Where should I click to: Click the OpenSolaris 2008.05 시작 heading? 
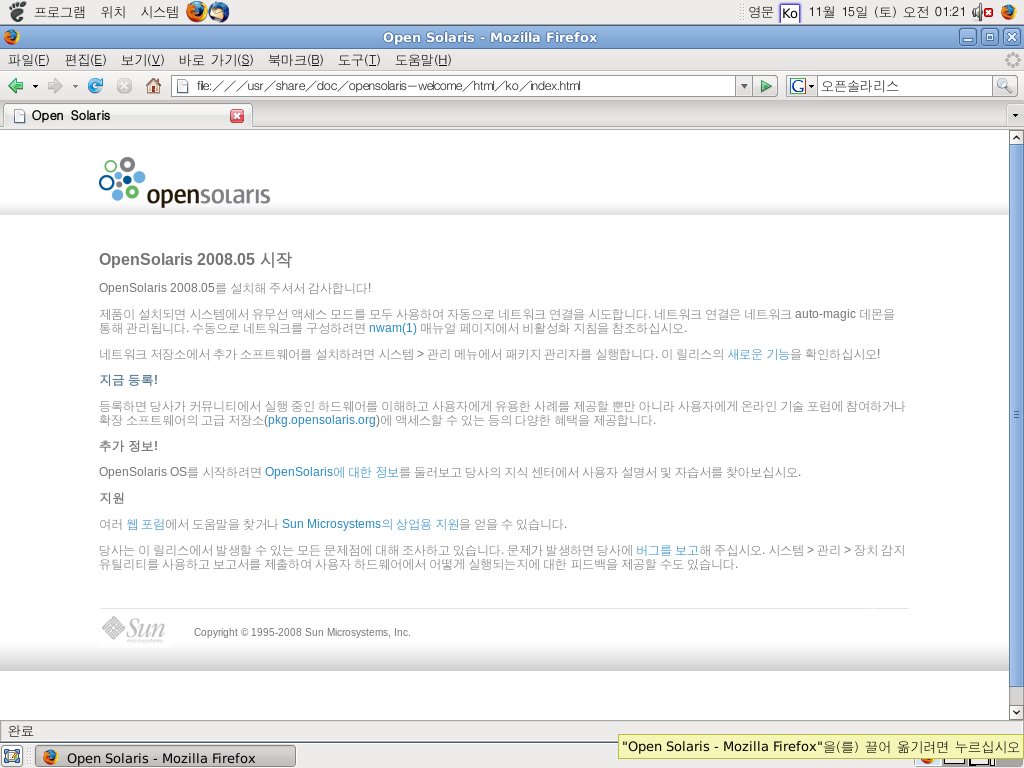click(195, 259)
